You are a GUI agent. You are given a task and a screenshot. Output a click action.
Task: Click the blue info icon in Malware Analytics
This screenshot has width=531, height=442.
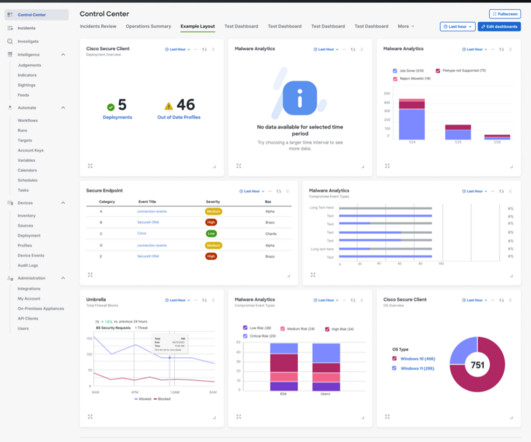[x=300, y=98]
